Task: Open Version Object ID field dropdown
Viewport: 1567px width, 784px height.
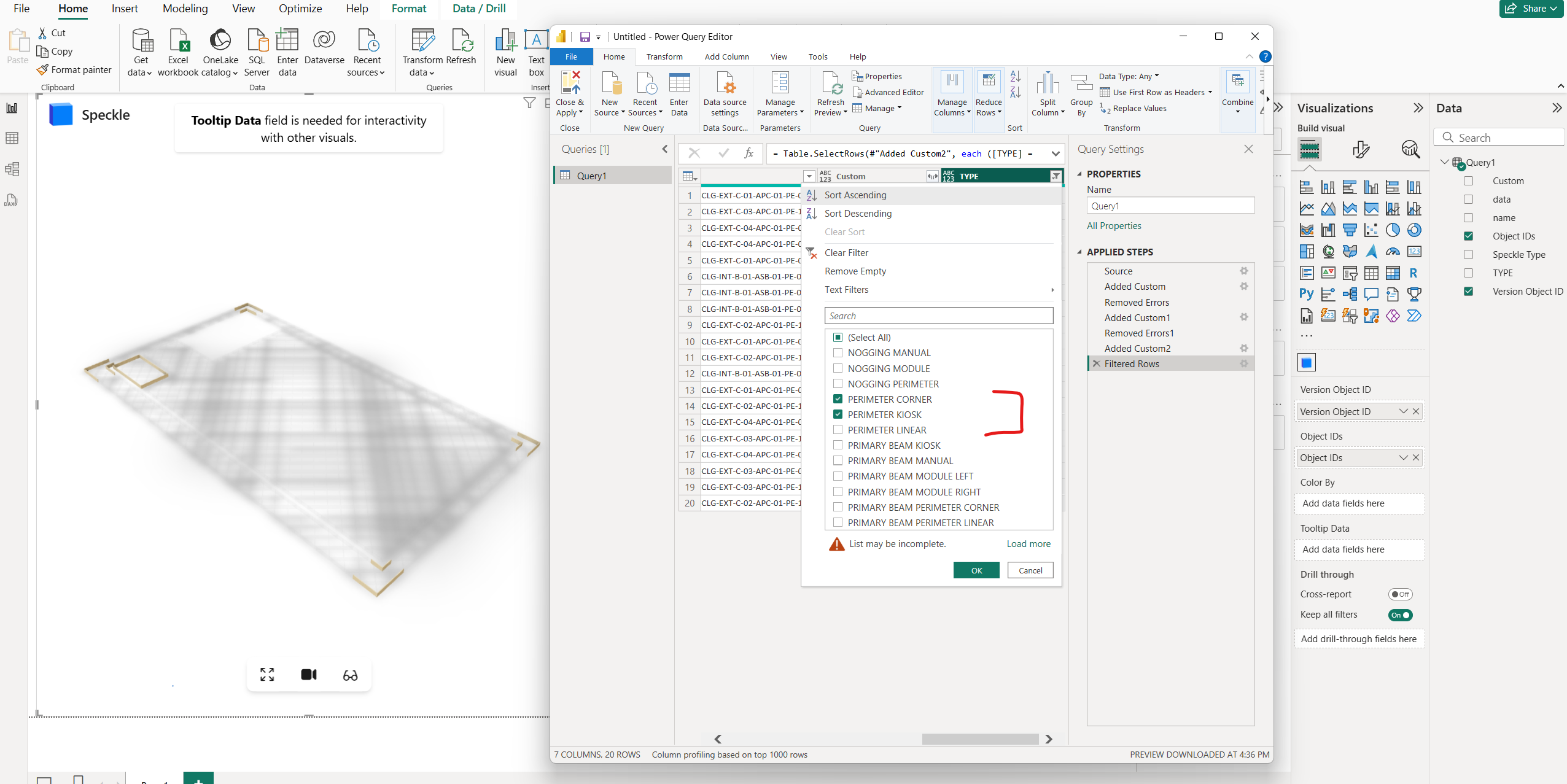Action: tap(1403, 411)
